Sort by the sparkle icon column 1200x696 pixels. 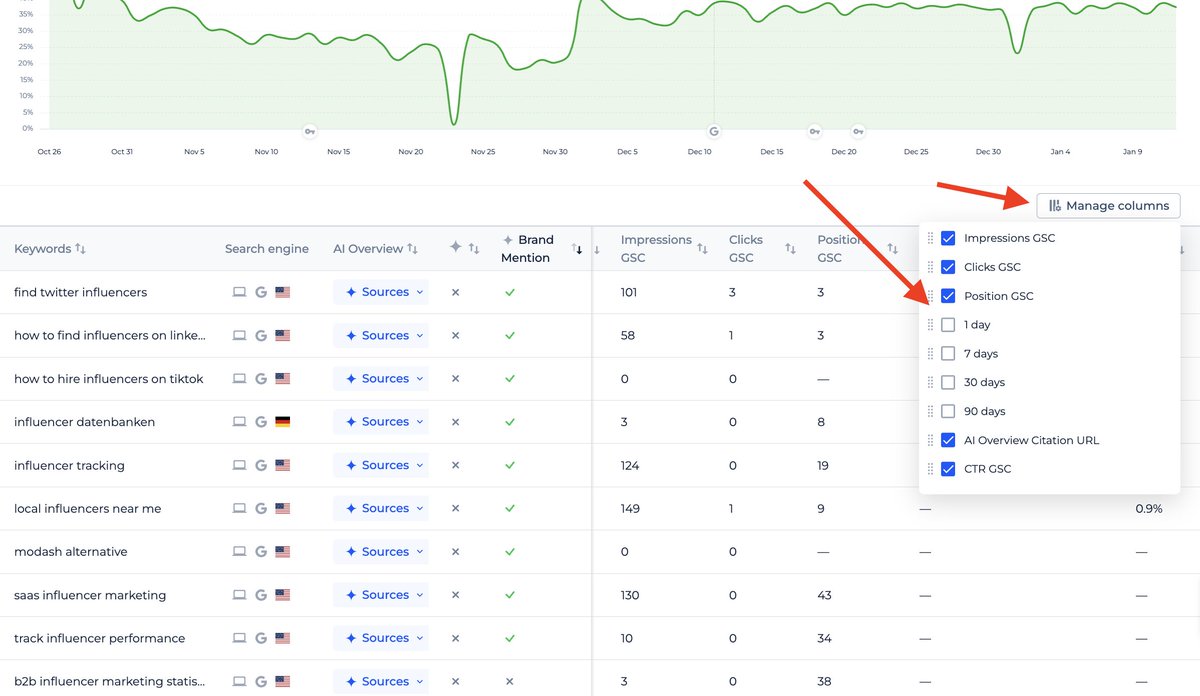[x=474, y=249]
